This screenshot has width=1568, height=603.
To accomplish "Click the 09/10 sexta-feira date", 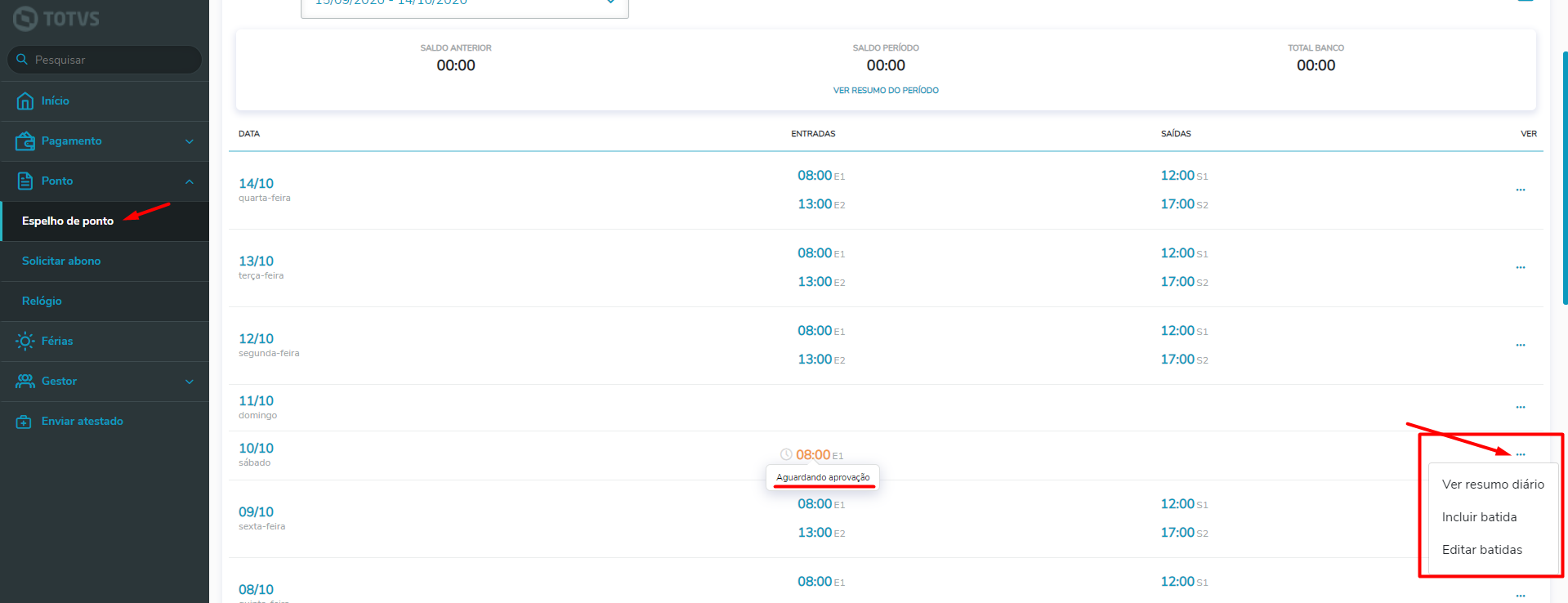I will (x=261, y=518).
